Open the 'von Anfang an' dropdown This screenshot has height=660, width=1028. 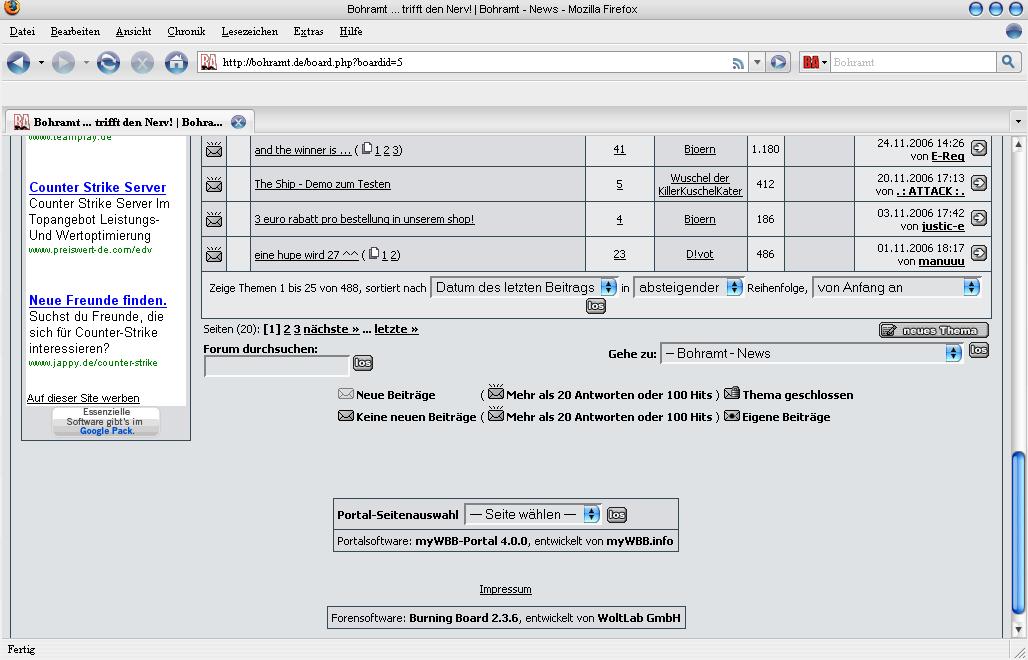click(896, 288)
